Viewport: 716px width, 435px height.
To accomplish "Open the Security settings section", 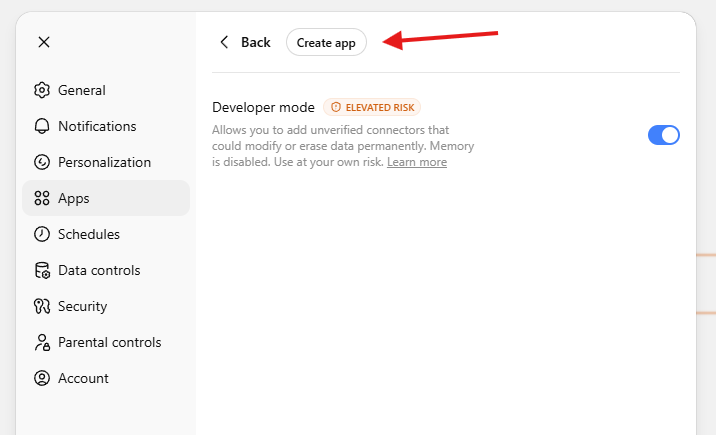I will point(106,306).
